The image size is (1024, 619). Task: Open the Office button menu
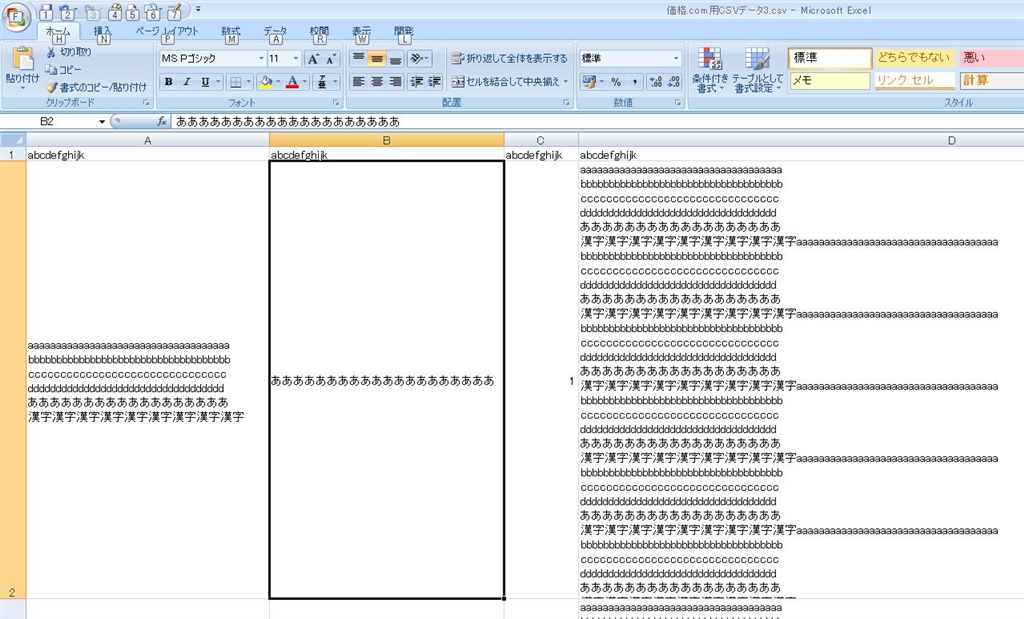pyautogui.click(x=16, y=16)
